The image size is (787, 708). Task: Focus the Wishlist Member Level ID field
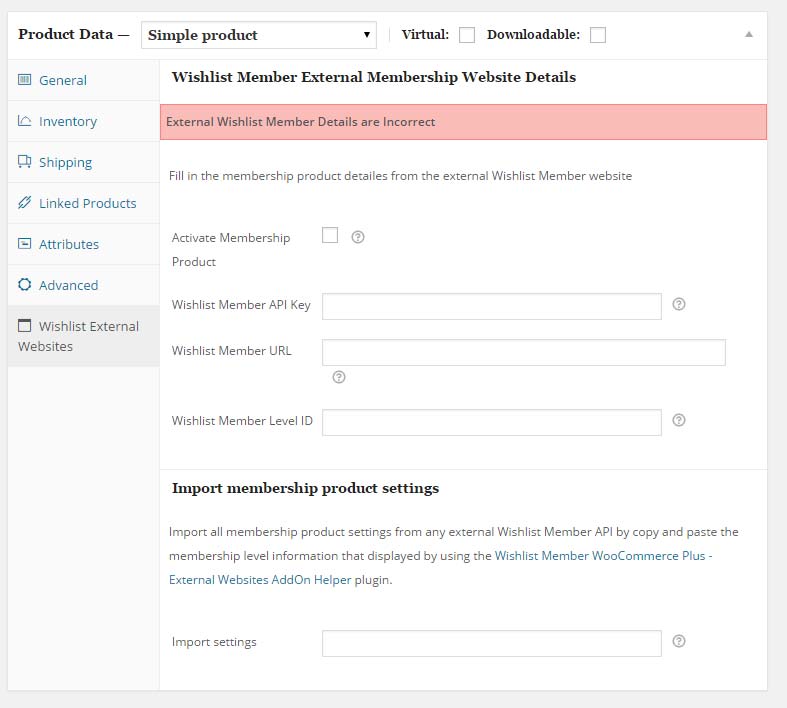point(492,422)
